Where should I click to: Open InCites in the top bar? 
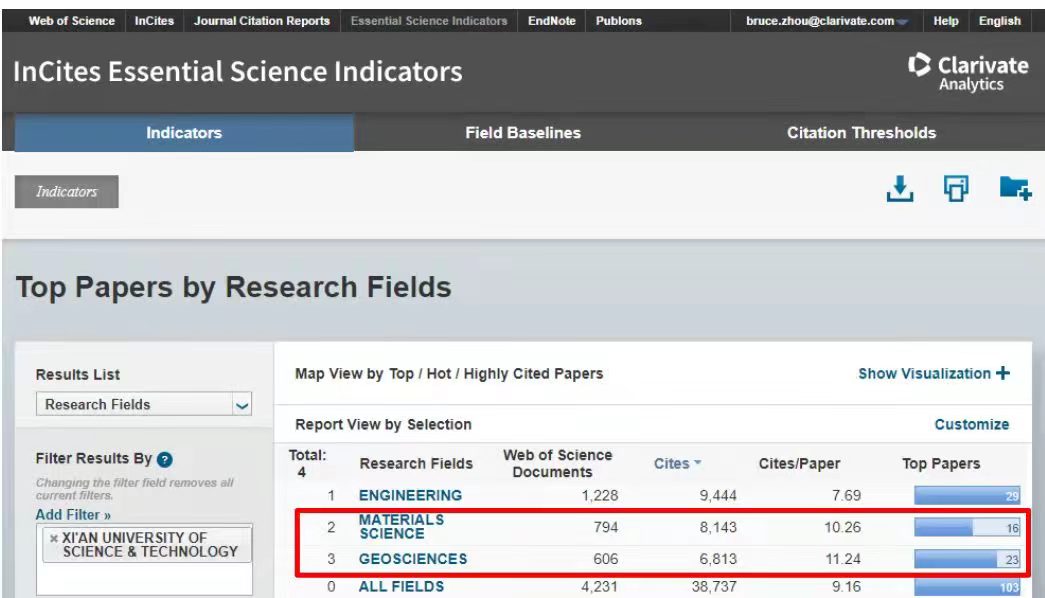[154, 21]
